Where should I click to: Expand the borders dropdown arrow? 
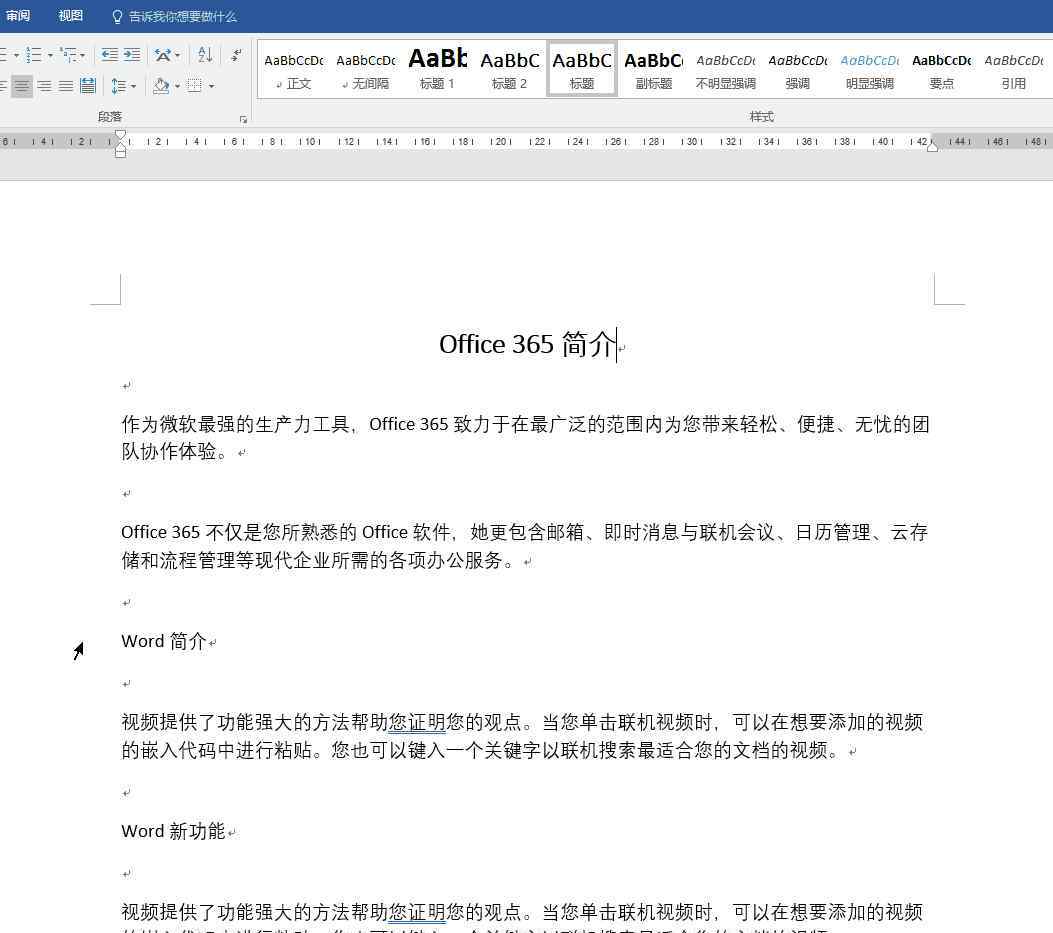pyautogui.click(x=211, y=87)
